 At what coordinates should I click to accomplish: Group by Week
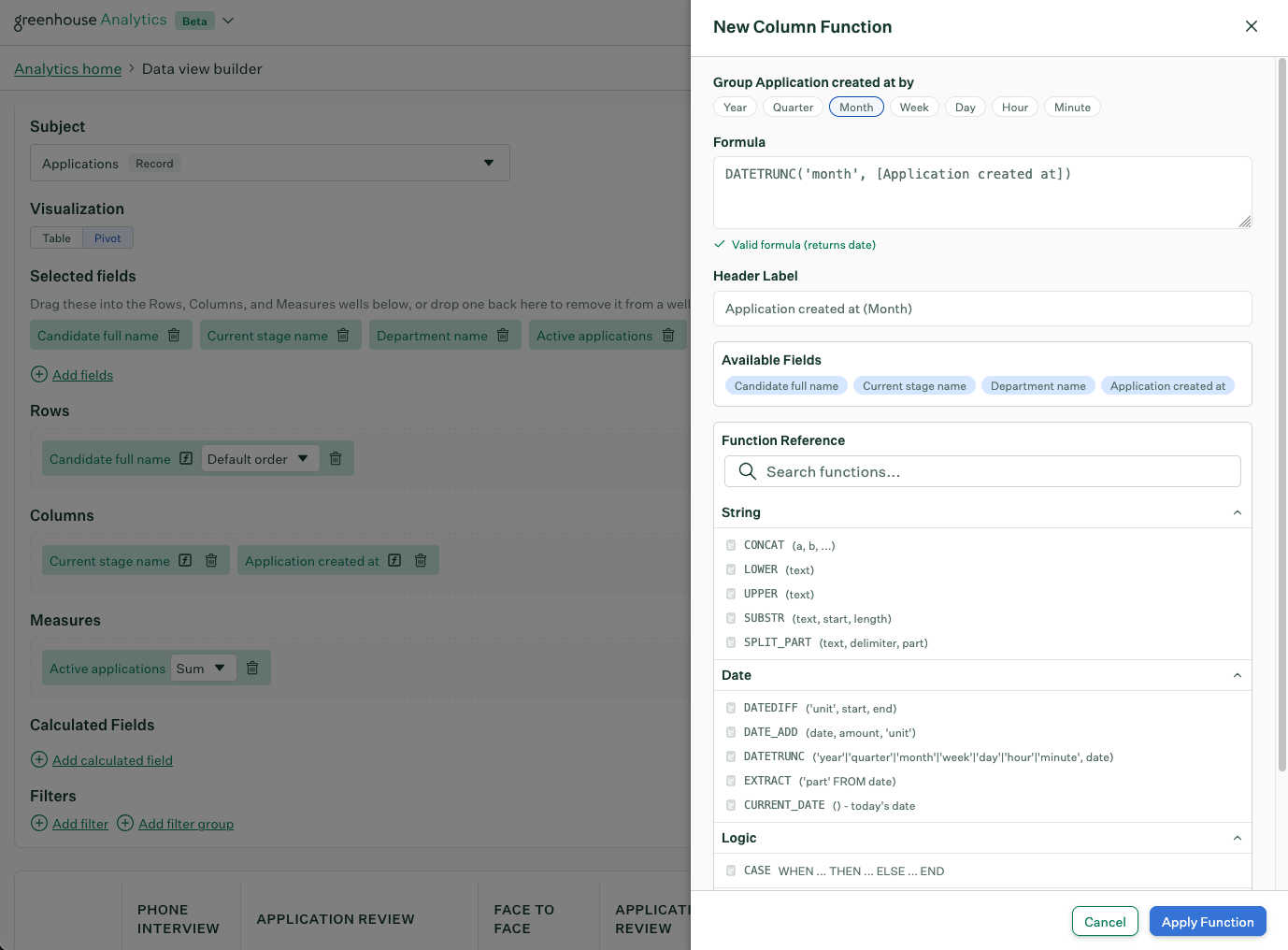(x=914, y=107)
